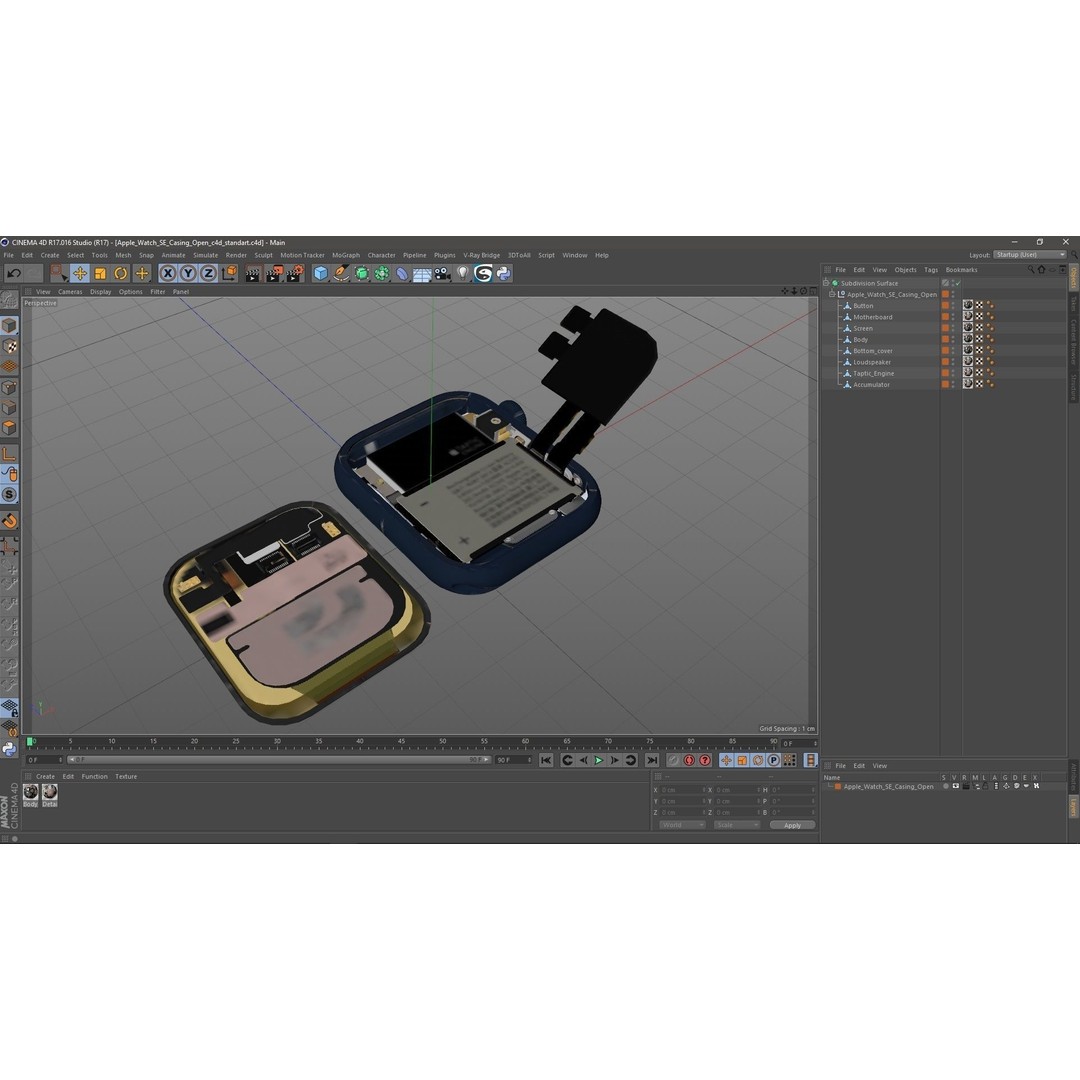Open Edit Render Settings icon

pyautogui.click(x=295, y=273)
